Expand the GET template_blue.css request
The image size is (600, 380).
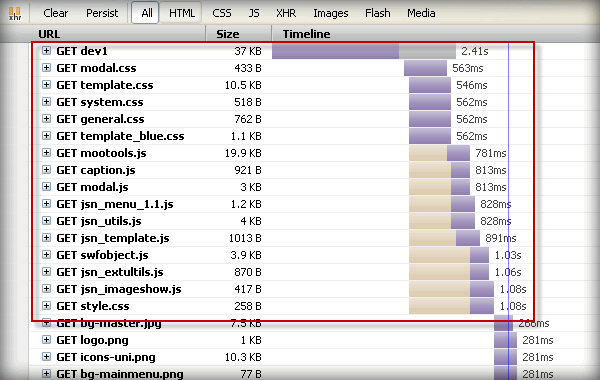coord(46,136)
